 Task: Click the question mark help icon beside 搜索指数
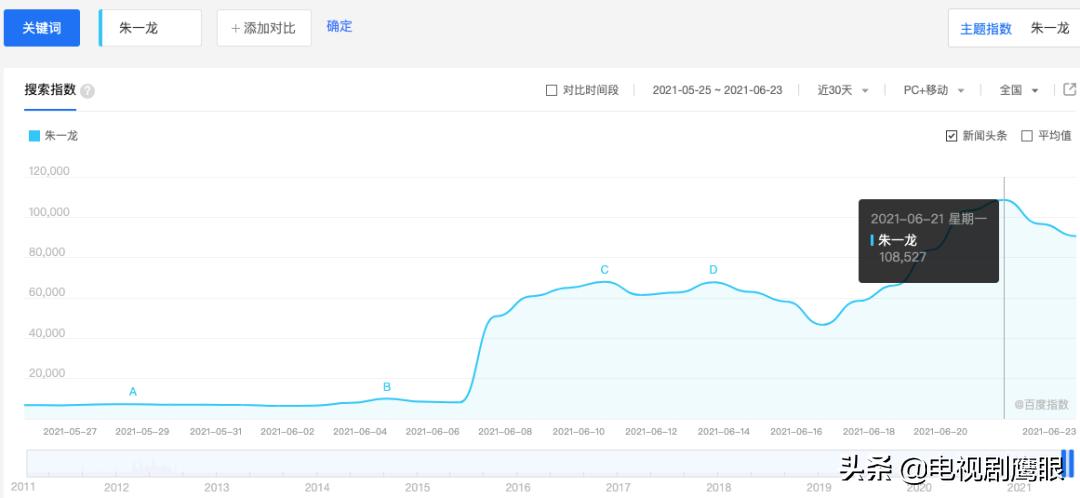click(87, 91)
